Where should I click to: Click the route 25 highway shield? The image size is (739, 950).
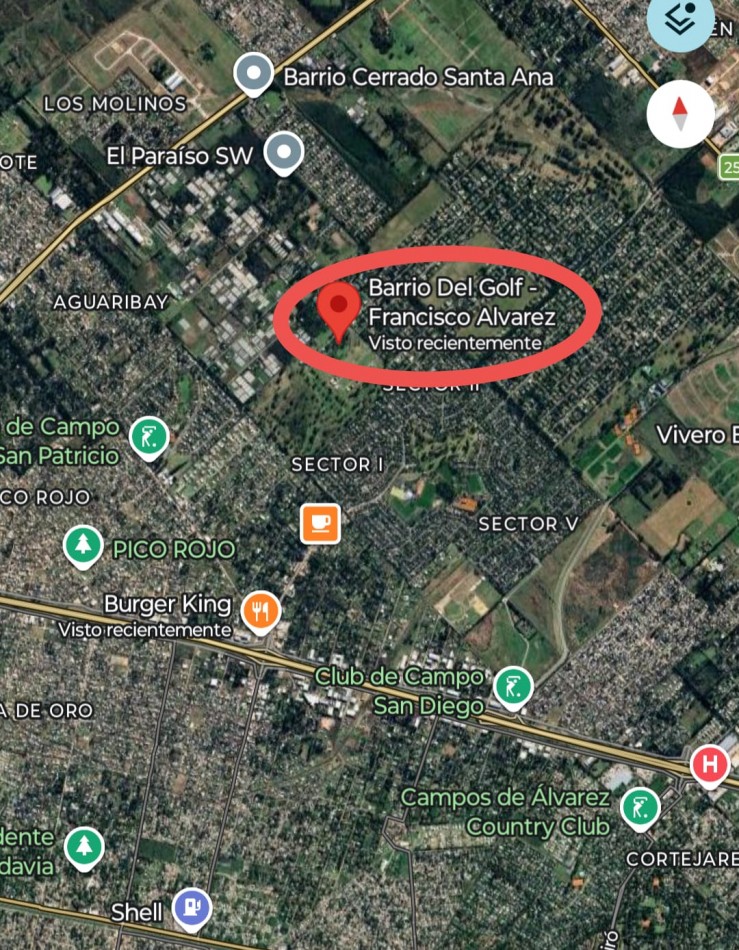point(729,167)
